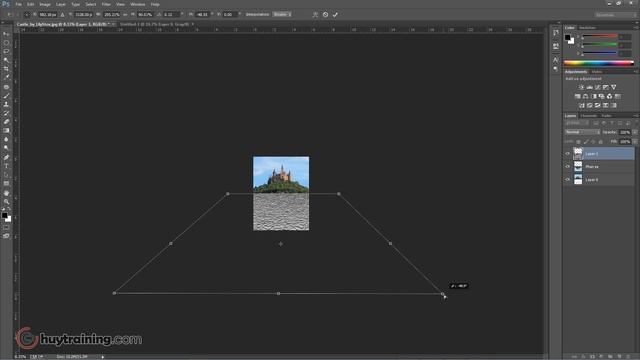Switch to the Styles tab
The image size is (640, 360).
click(597, 72)
